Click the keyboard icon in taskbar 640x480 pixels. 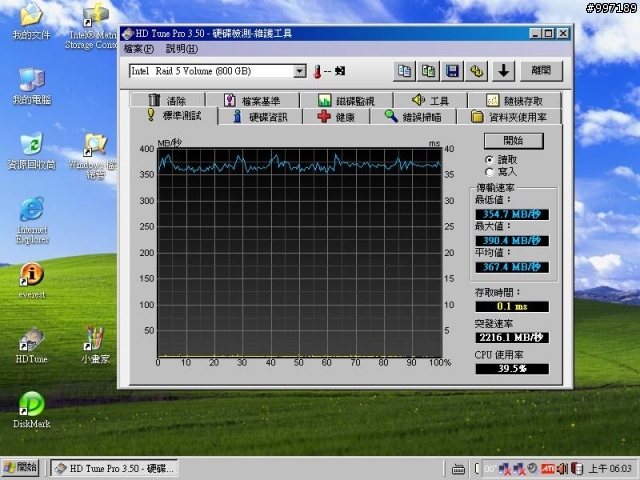click(458, 469)
